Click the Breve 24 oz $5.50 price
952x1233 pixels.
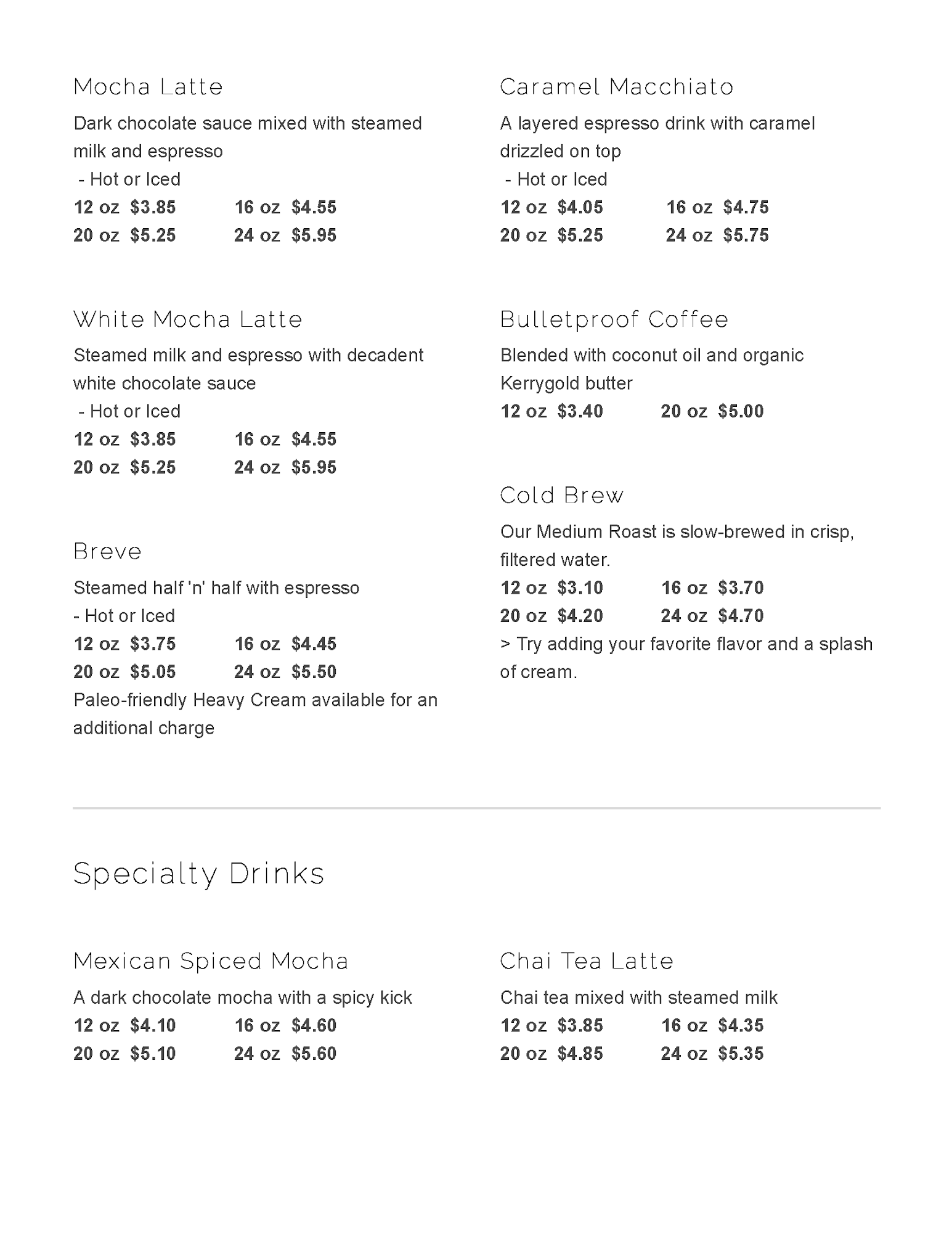click(285, 672)
